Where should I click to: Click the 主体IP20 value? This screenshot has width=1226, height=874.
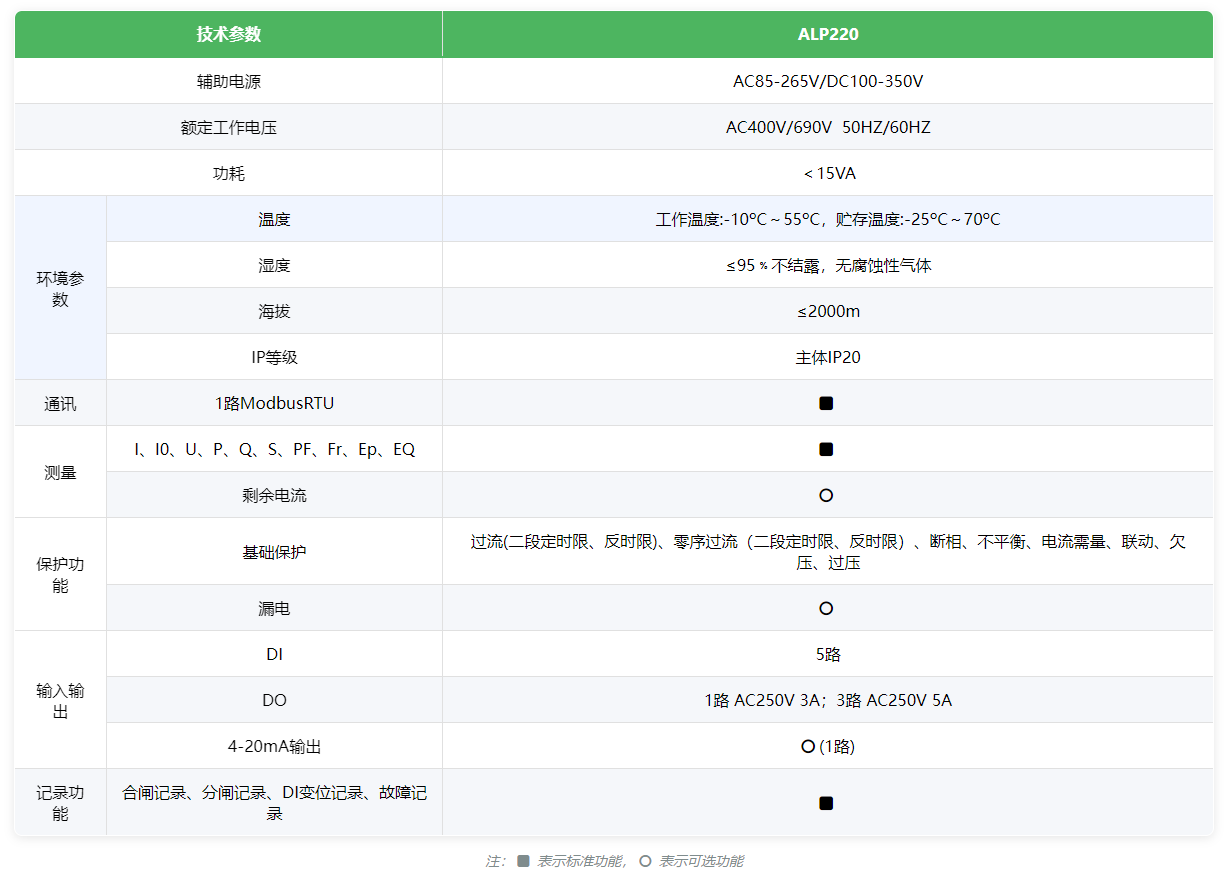point(827,357)
